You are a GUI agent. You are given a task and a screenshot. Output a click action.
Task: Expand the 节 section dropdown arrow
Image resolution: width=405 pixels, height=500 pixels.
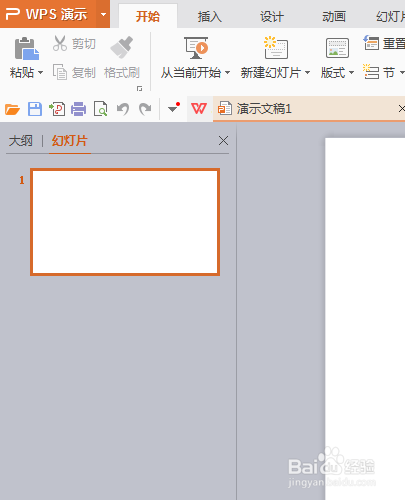click(402, 72)
